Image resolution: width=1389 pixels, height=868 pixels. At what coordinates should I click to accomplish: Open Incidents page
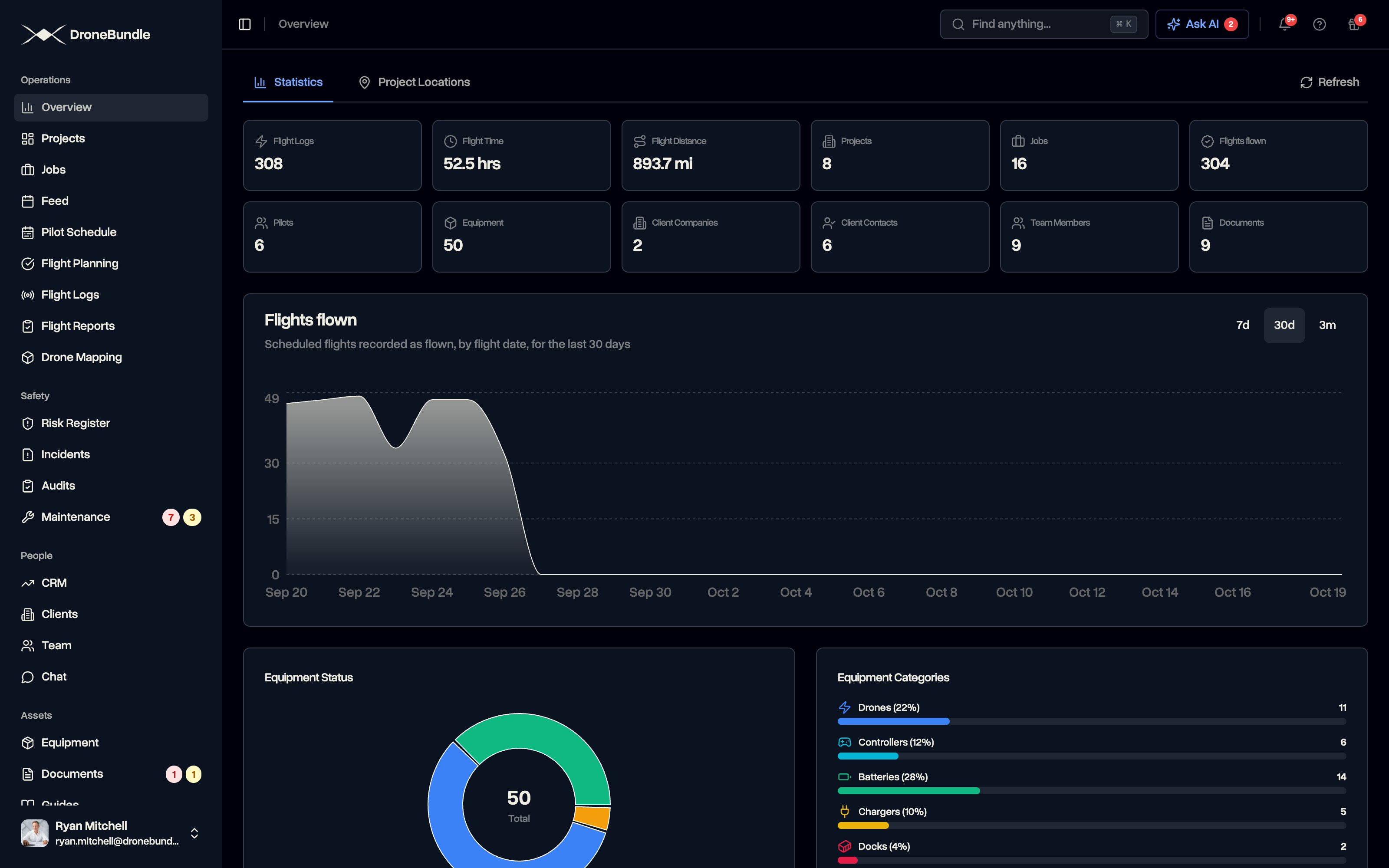(111, 455)
